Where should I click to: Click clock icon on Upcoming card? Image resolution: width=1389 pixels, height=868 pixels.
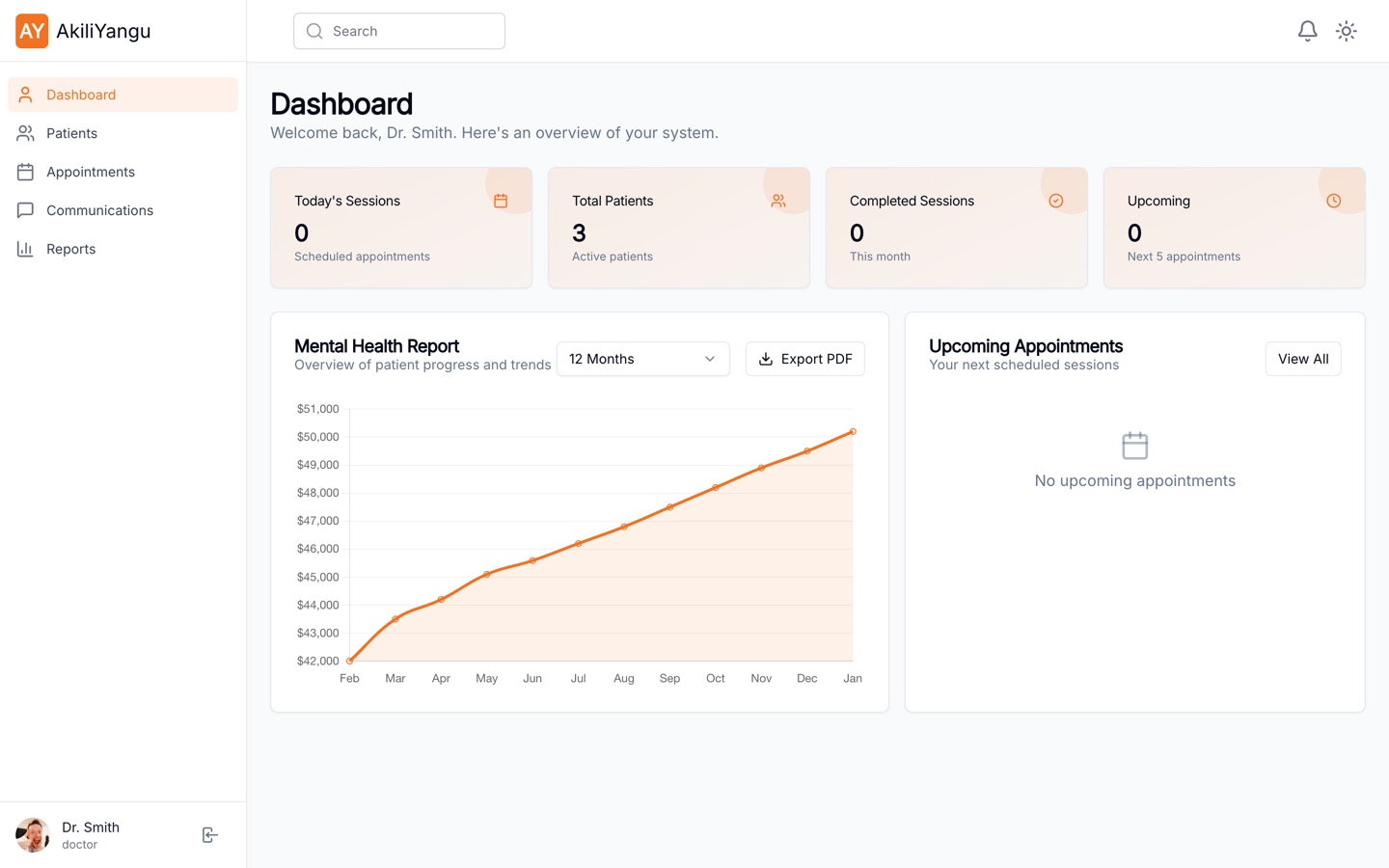pyautogui.click(x=1334, y=201)
